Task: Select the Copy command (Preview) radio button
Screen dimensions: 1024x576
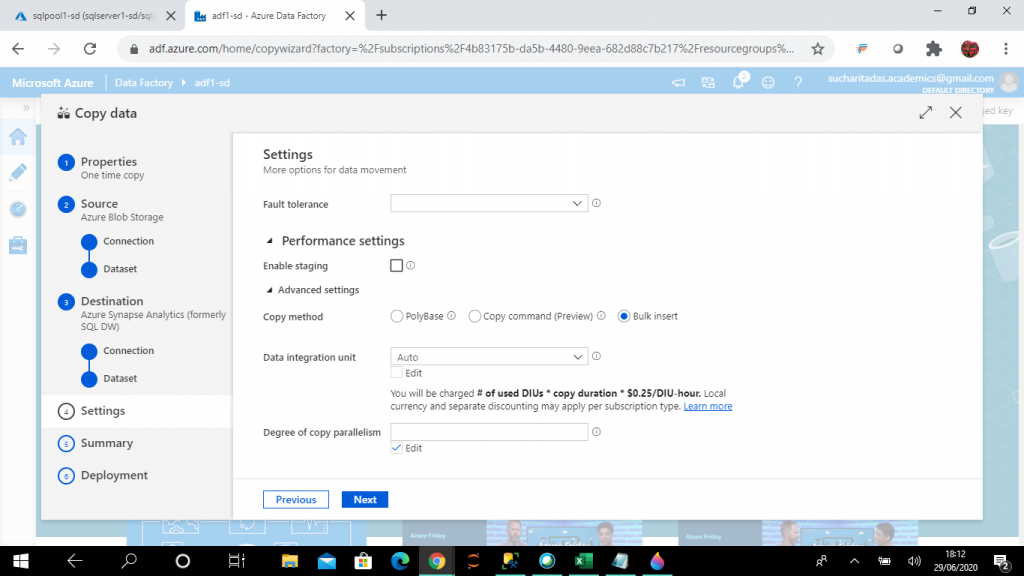Action: (475, 316)
